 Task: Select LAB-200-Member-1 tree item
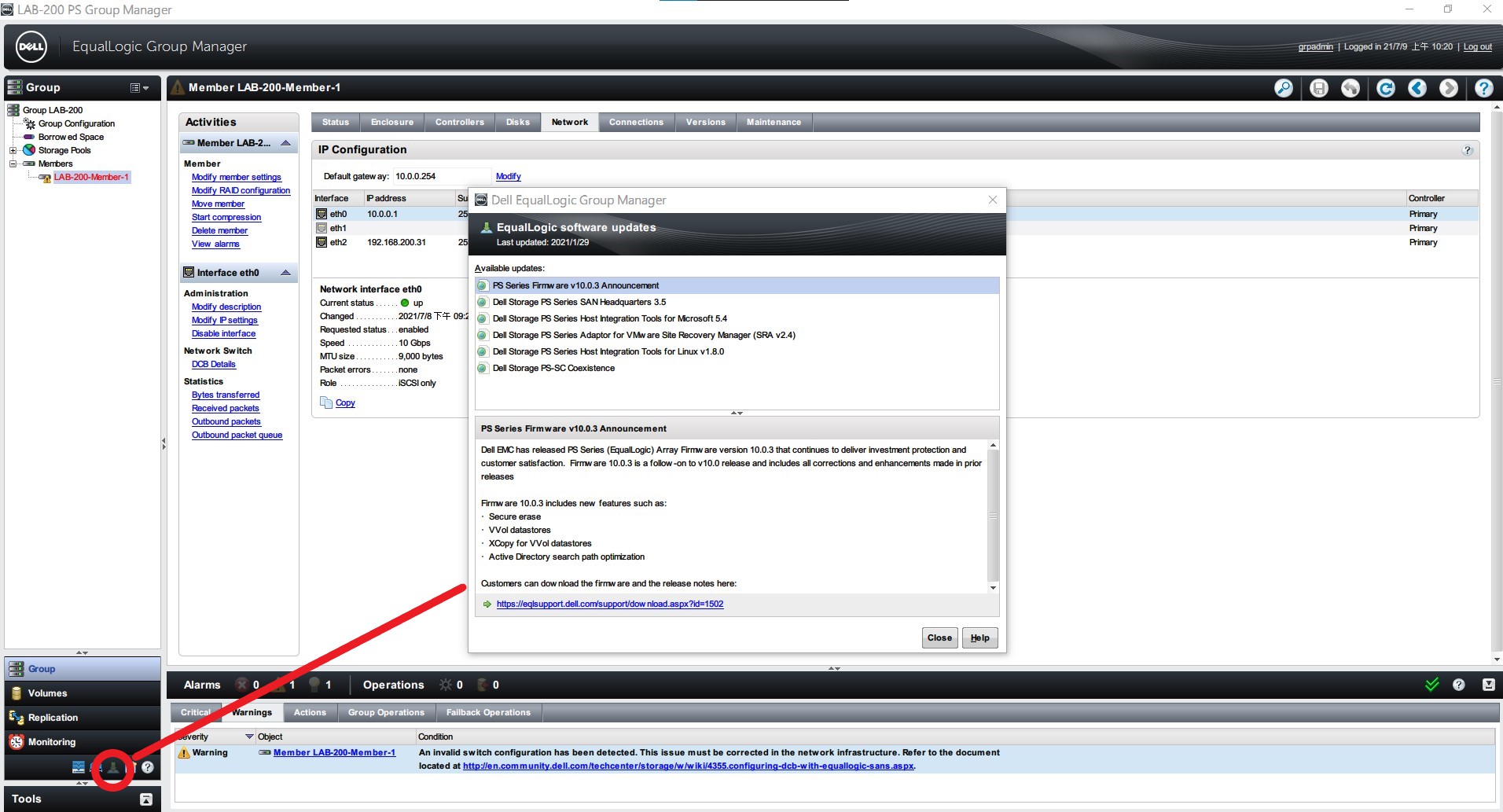(91, 178)
